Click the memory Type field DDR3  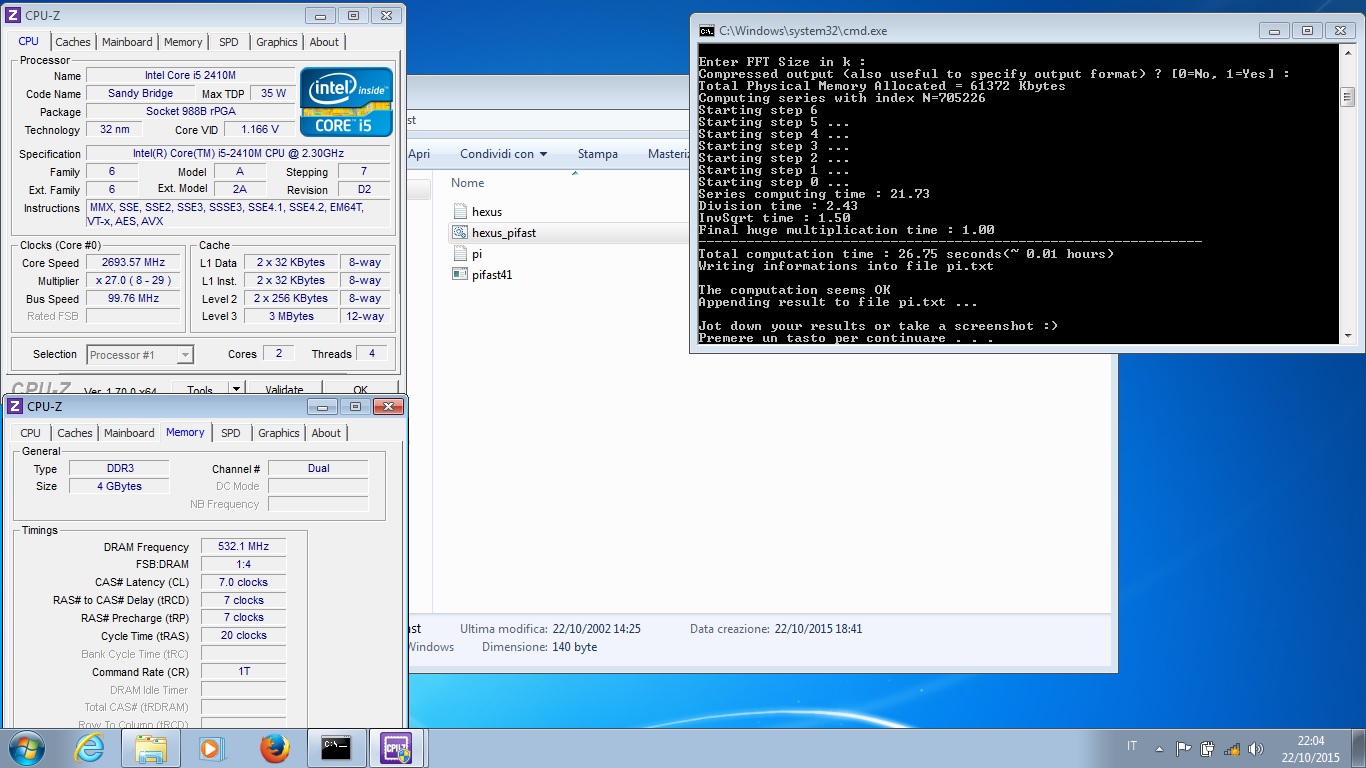point(120,468)
